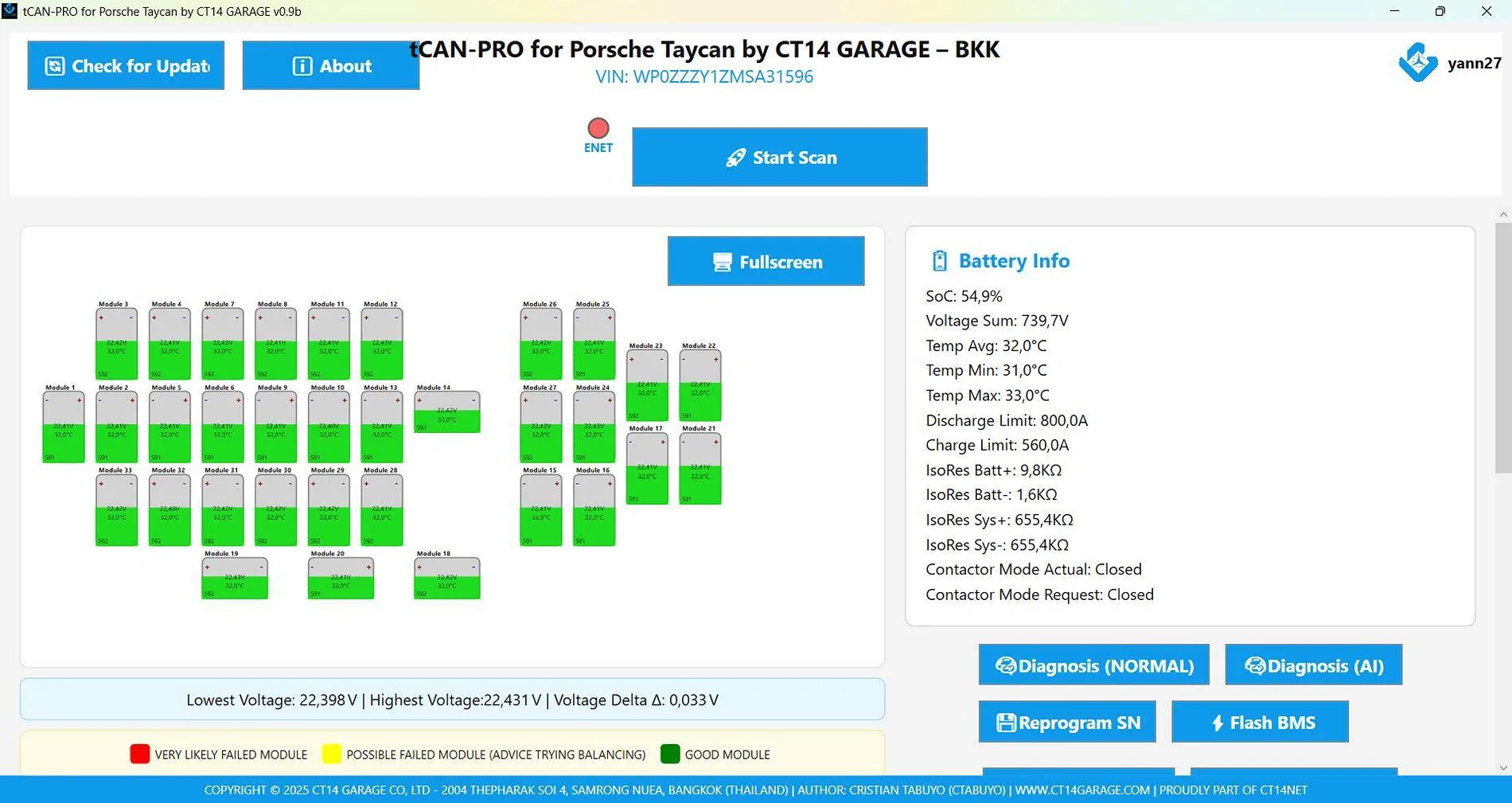Select the Module 8 battery graphic

coord(275,344)
